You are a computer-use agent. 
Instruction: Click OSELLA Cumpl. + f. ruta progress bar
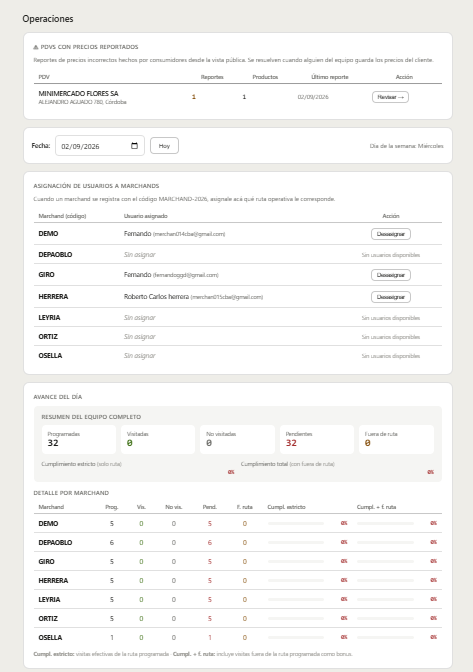click(x=385, y=637)
